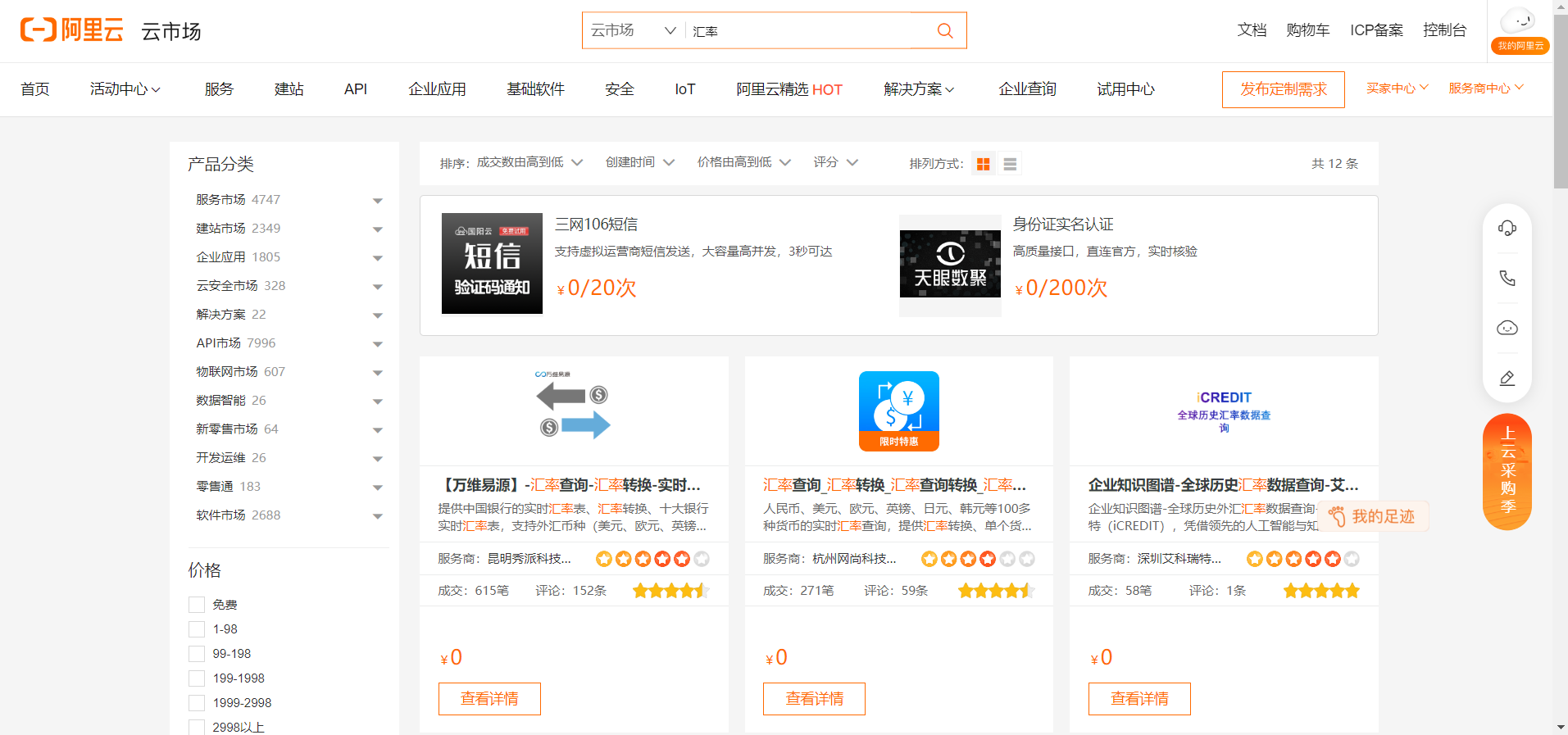Image resolution: width=1568 pixels, height=735 pixels.
Task: Open the 控制台 link
Action: [x=1445, y=30]
